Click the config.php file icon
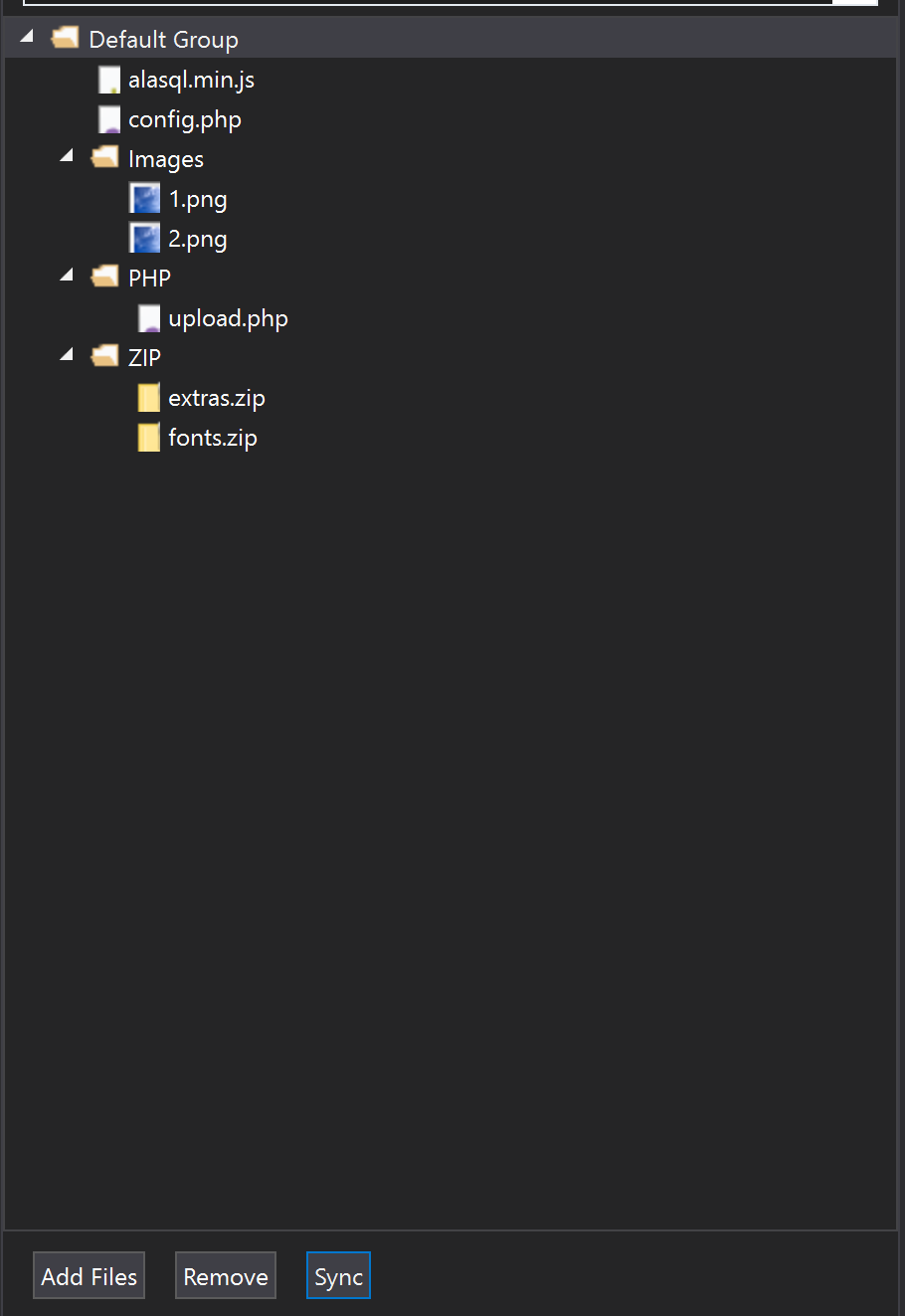 pyautogui.click(x=109, y=120)
